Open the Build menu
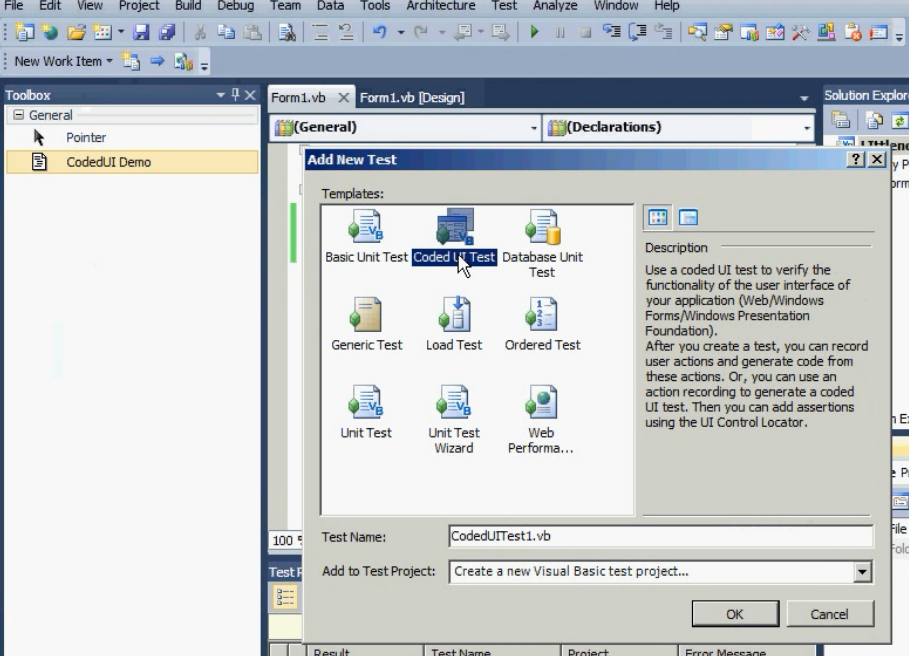Image resolution: width=909 pixels, height=656 pixels. click(x=188, y=6)
